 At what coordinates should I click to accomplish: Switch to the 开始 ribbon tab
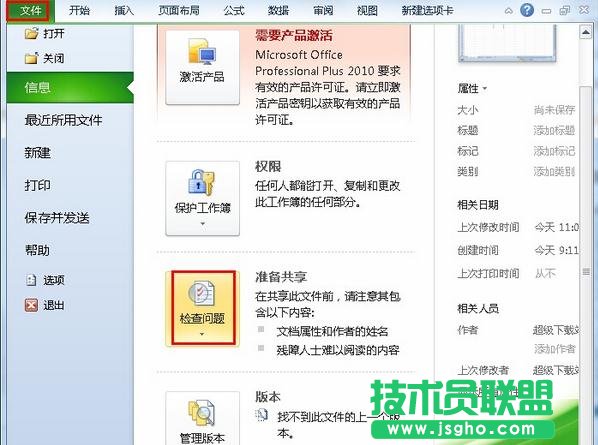point(79,10)
